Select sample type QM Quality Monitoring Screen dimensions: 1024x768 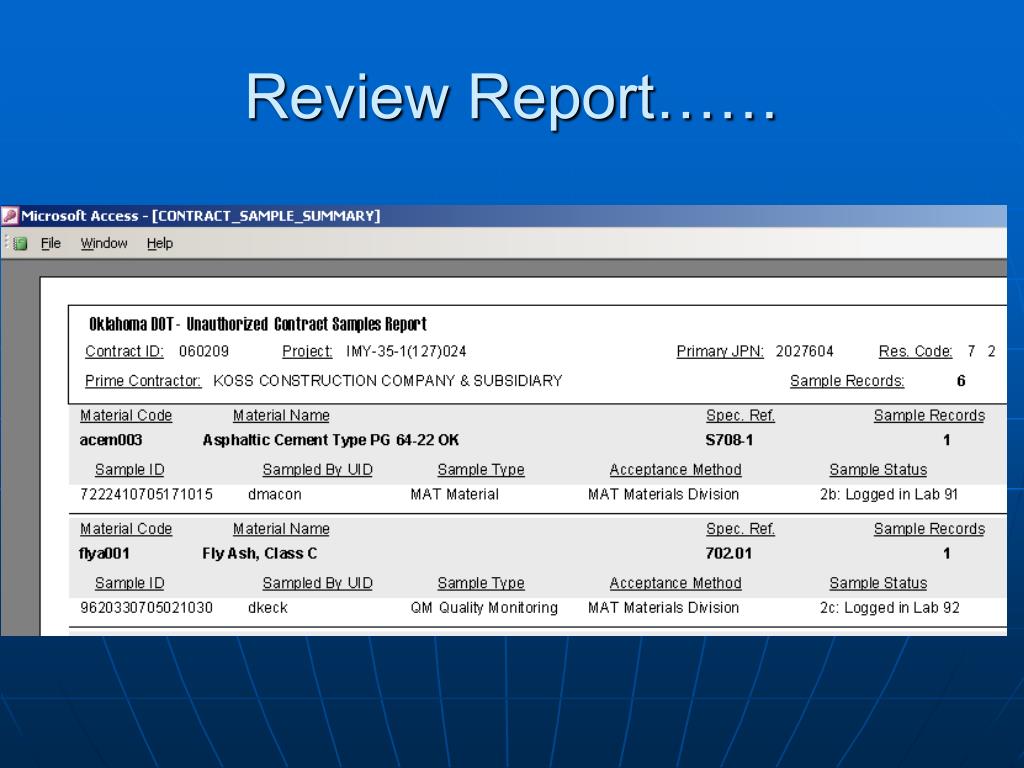tap(484, 608)
